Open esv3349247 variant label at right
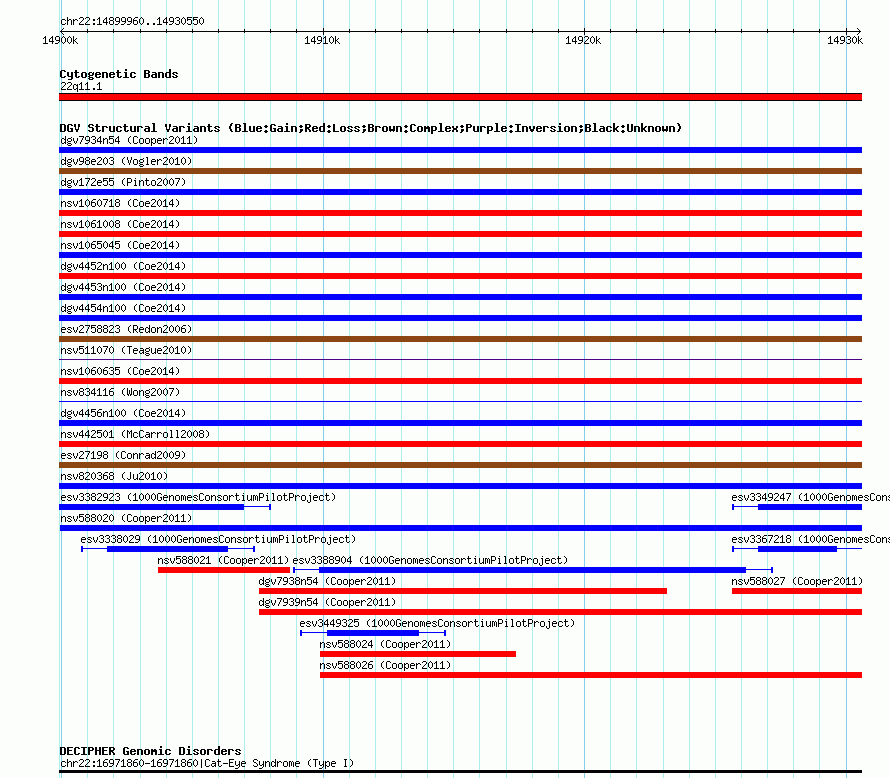 (x=811, y=498)
